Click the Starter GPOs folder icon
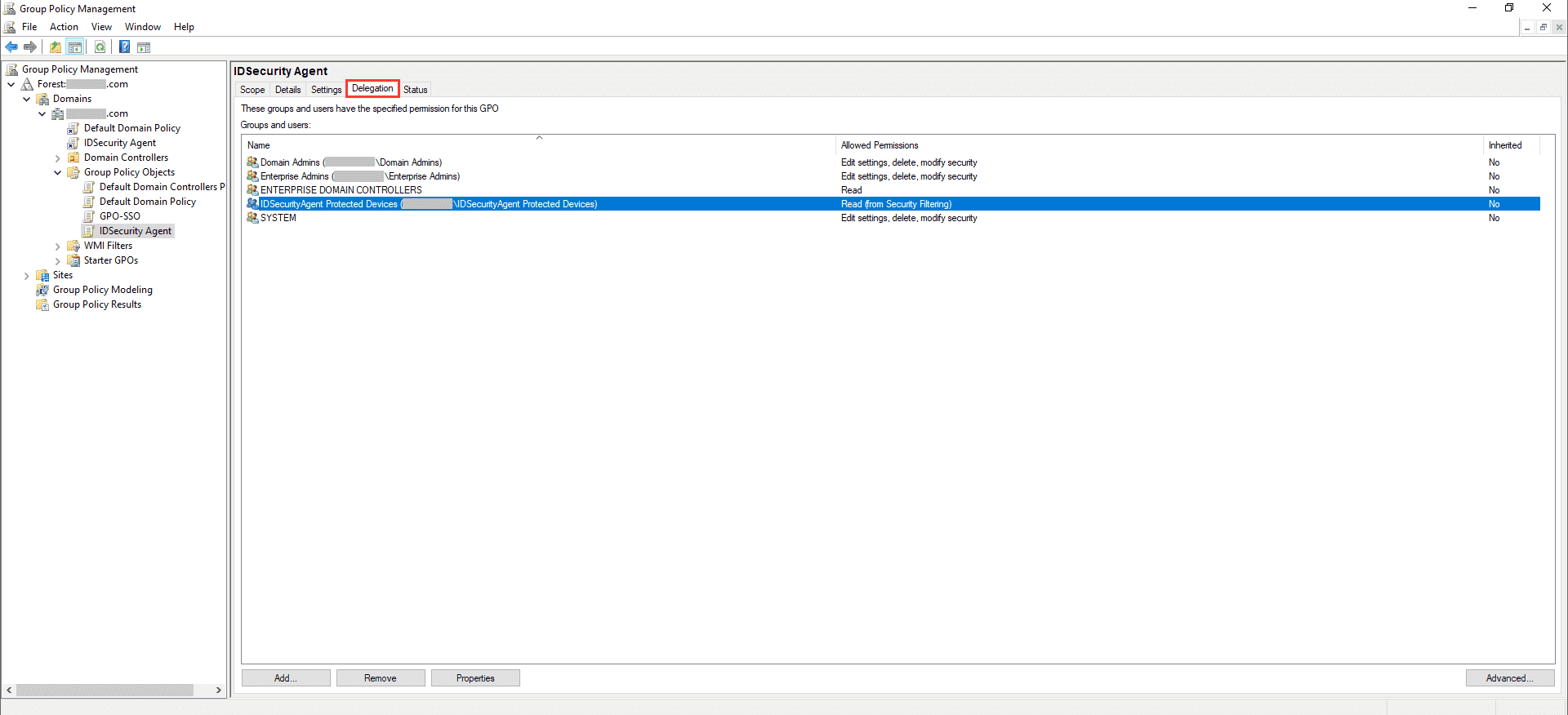This screenshot has width=1568, height=715. coord(73,260)
